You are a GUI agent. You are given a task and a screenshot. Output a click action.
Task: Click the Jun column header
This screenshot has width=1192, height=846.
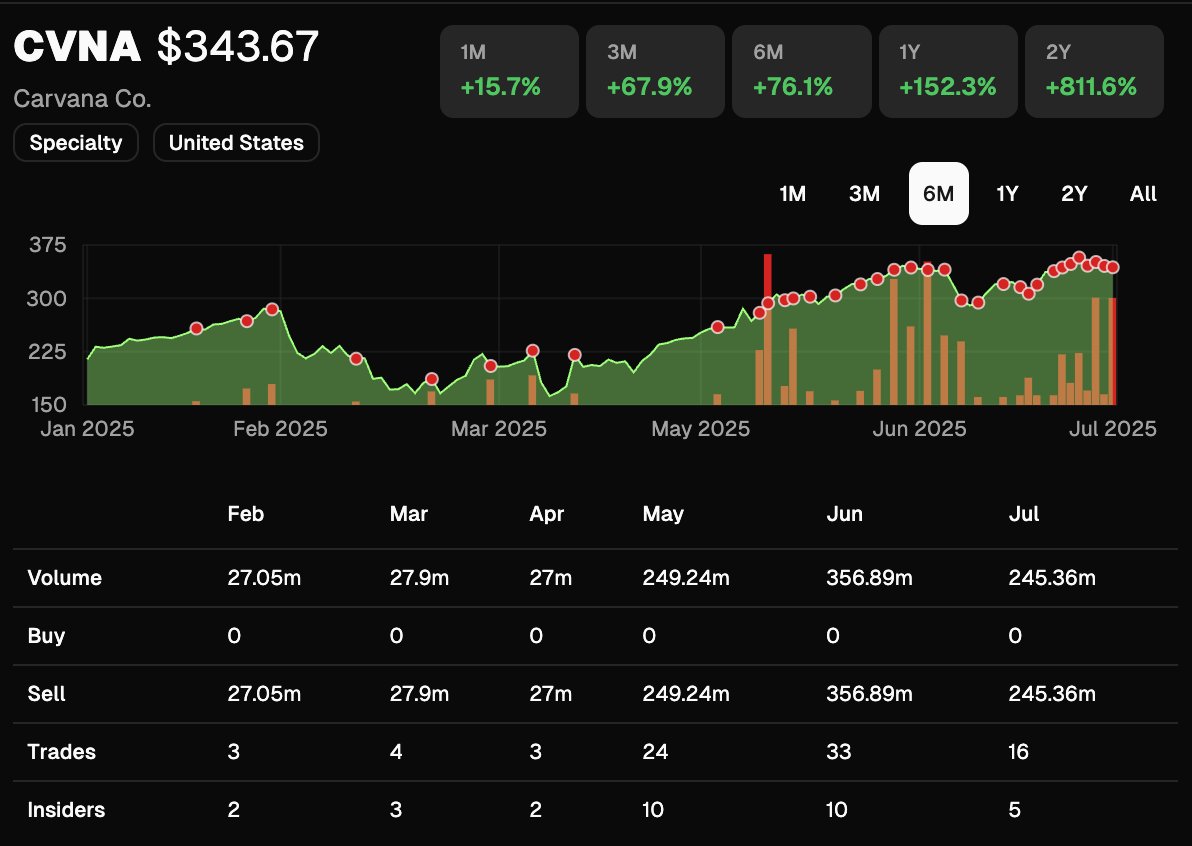[845, 514]
